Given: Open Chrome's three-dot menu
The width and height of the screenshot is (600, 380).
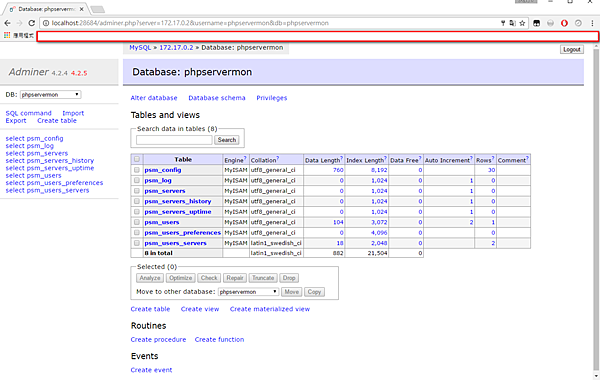Looking at the screenshot, I should point(592,23).
